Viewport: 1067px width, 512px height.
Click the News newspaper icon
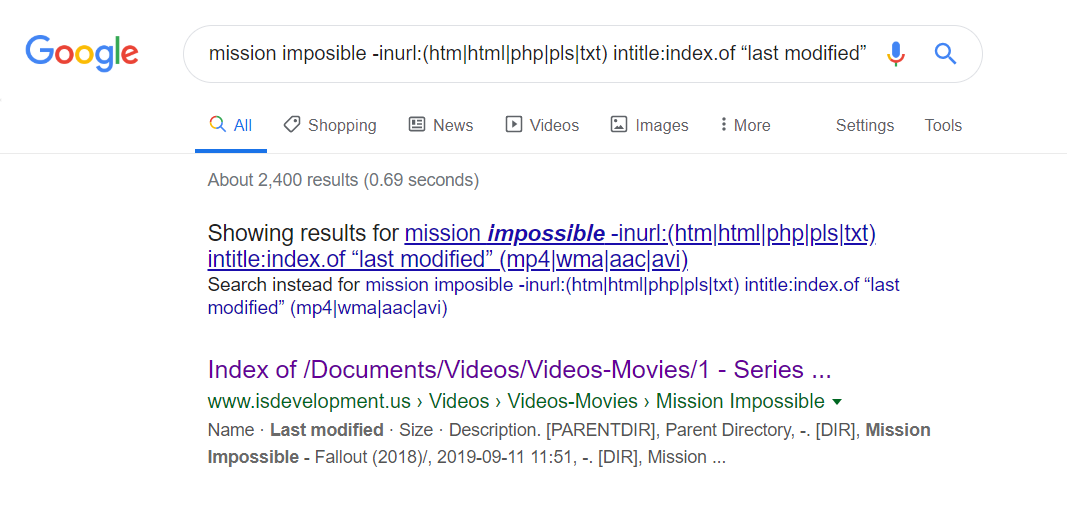[417, 125]
